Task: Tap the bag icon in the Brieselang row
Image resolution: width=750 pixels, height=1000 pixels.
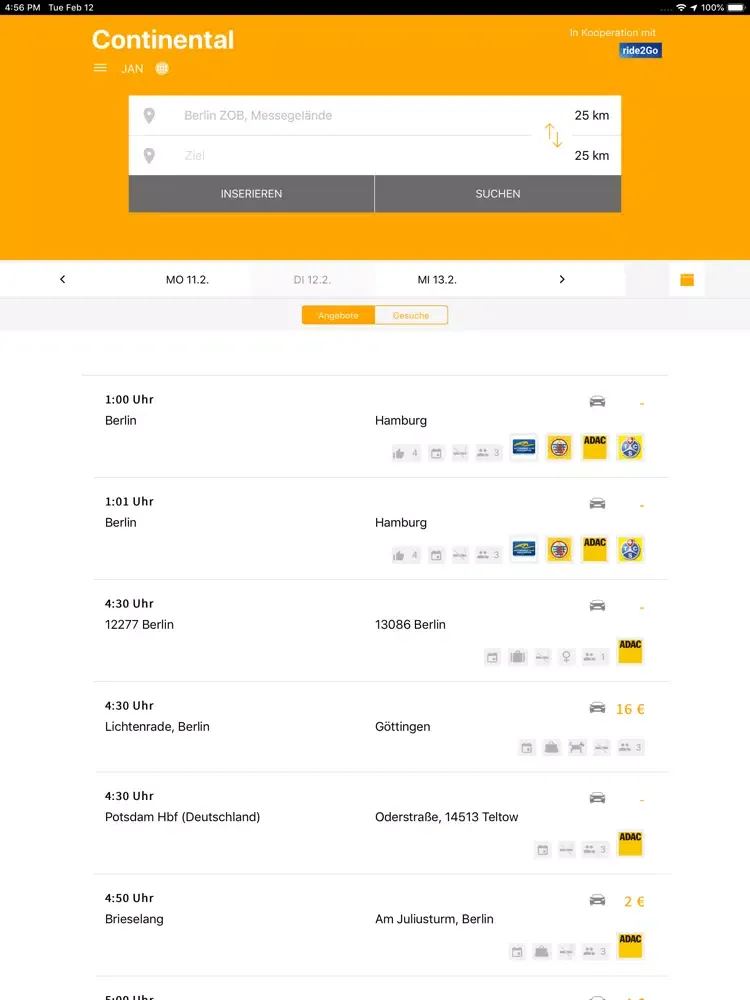Action: click(541, 952)
